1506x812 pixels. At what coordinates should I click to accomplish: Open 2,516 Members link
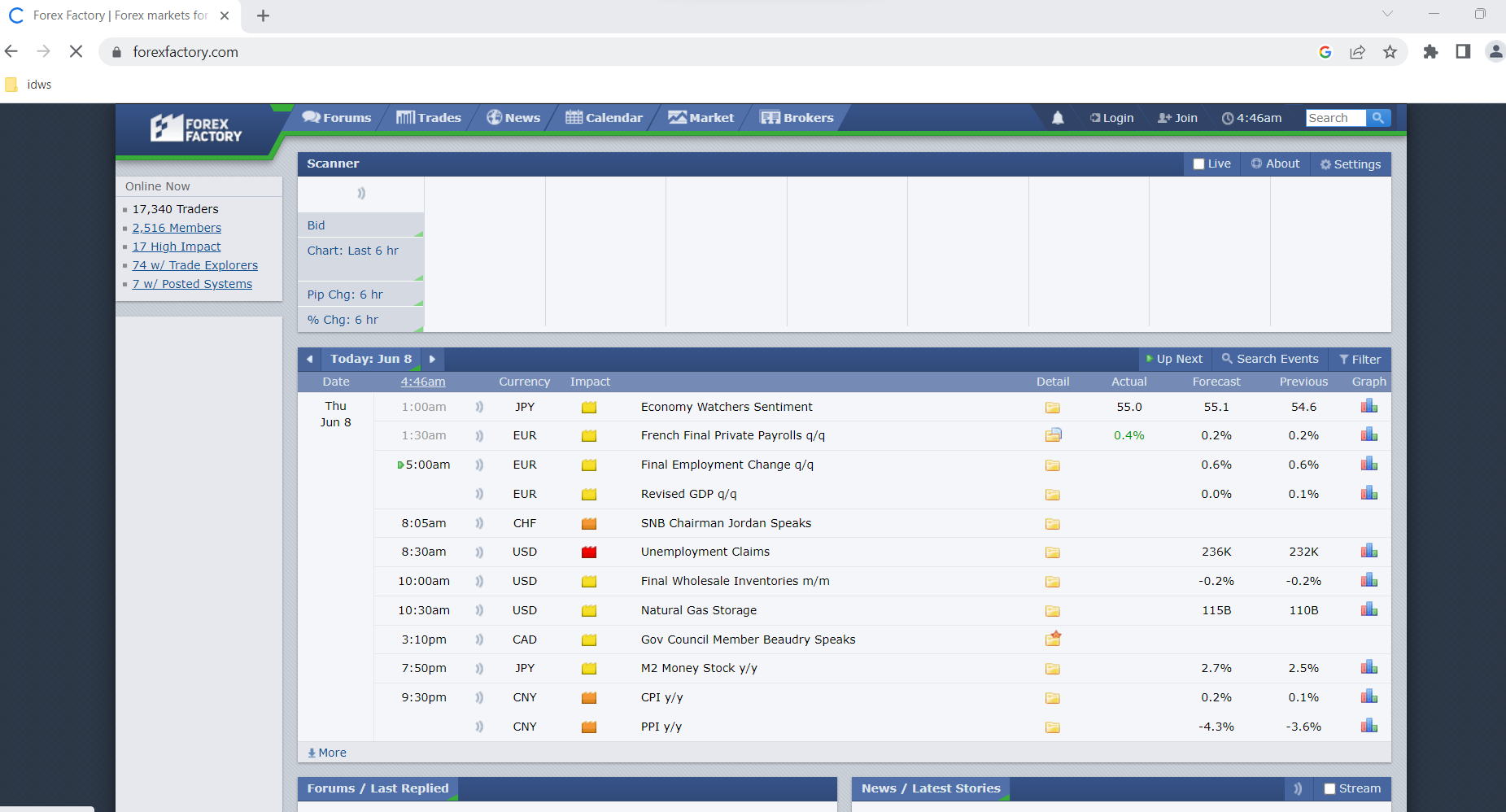coord(177,228)
